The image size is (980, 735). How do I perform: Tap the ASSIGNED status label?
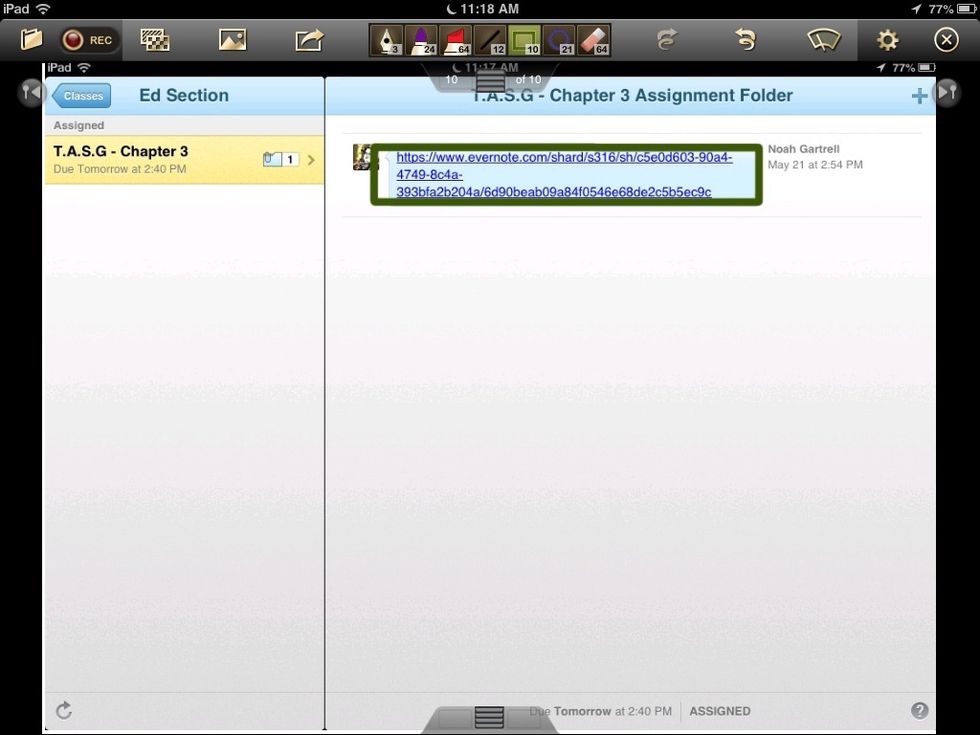720,711
